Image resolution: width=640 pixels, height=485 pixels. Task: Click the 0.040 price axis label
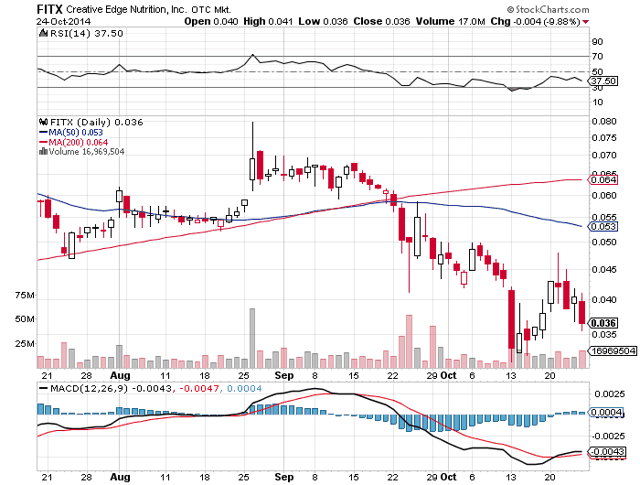pyautogui.click(x=604, y=300)
